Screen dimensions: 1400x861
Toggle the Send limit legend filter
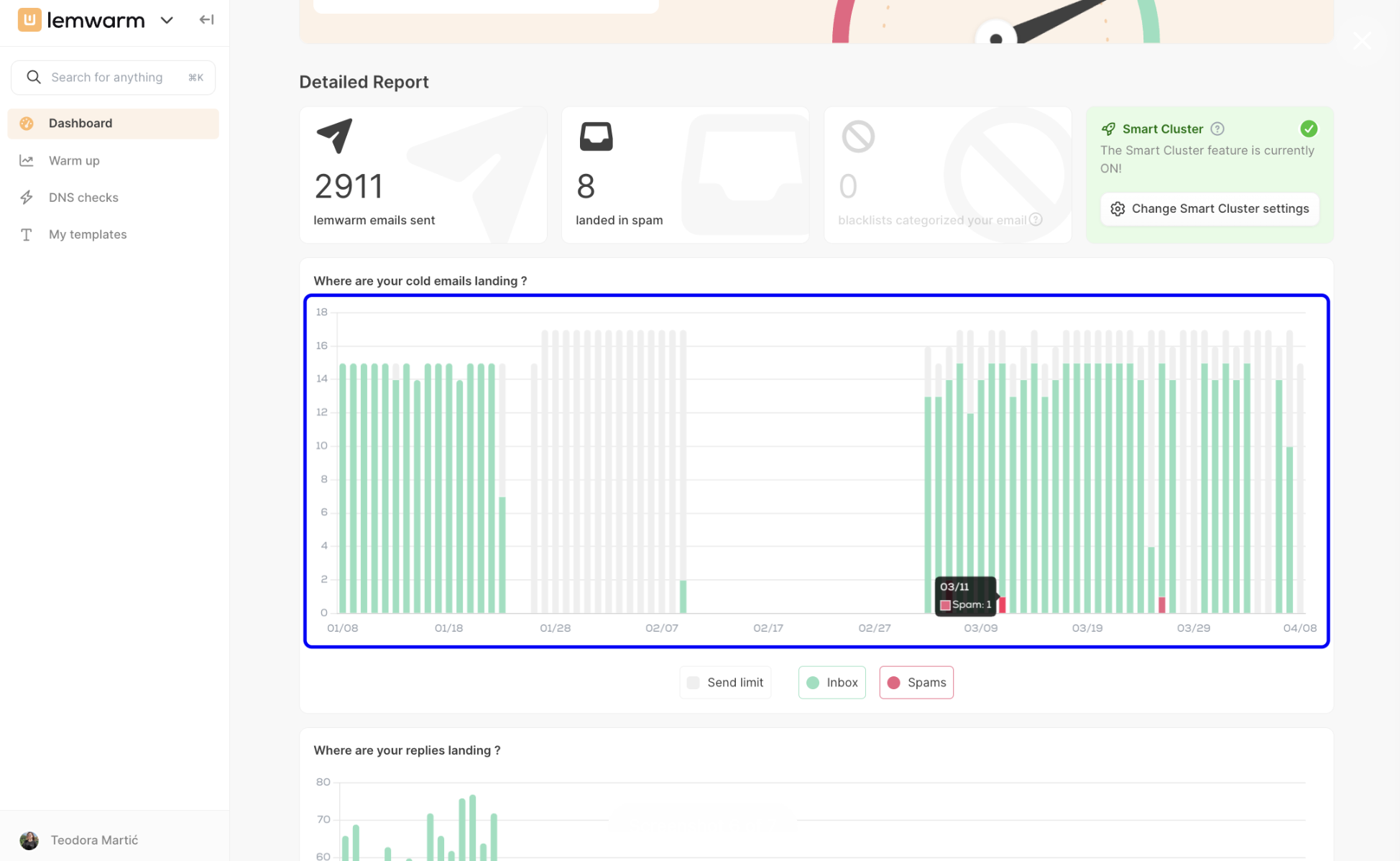[725, 682]
